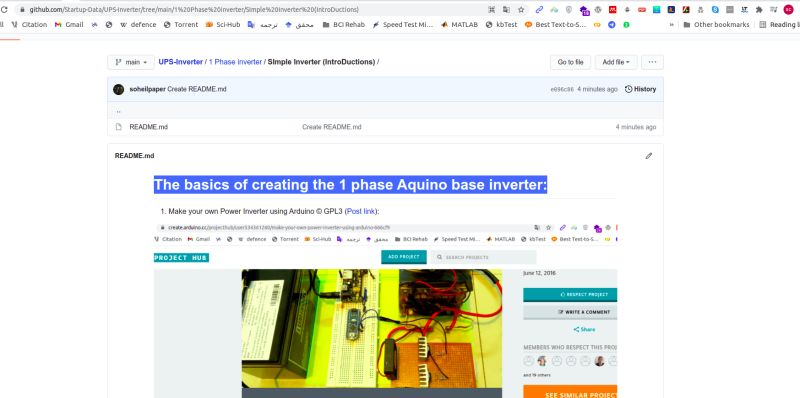Go up to parent directory (..)

(118, 111)
